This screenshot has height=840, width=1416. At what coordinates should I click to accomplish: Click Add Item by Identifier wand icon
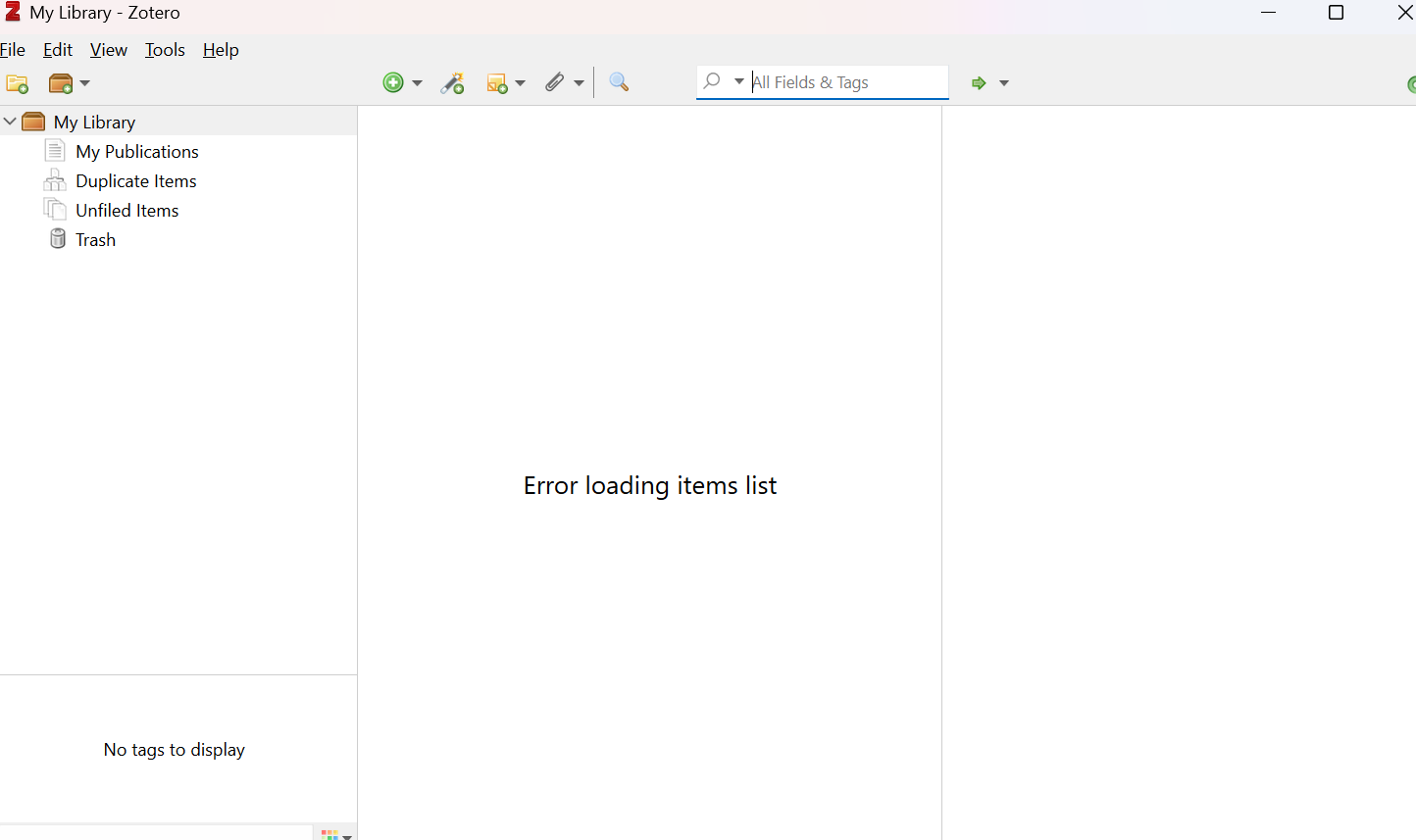click(x=452, y=83)
